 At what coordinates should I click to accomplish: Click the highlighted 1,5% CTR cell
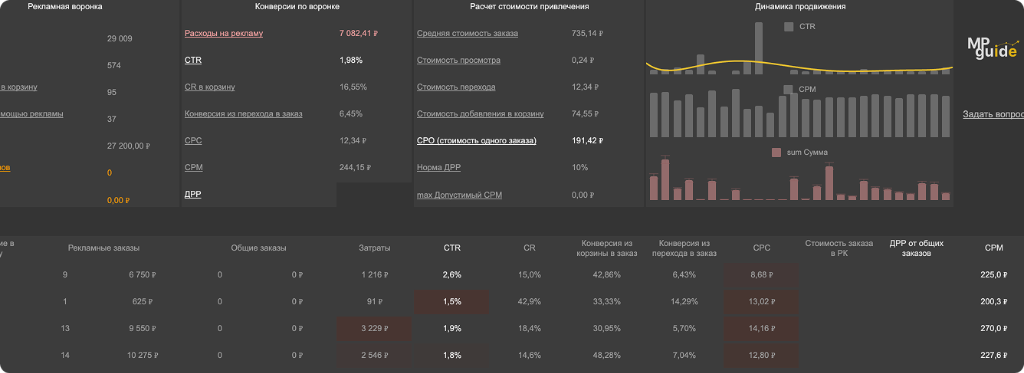point(451,302)
